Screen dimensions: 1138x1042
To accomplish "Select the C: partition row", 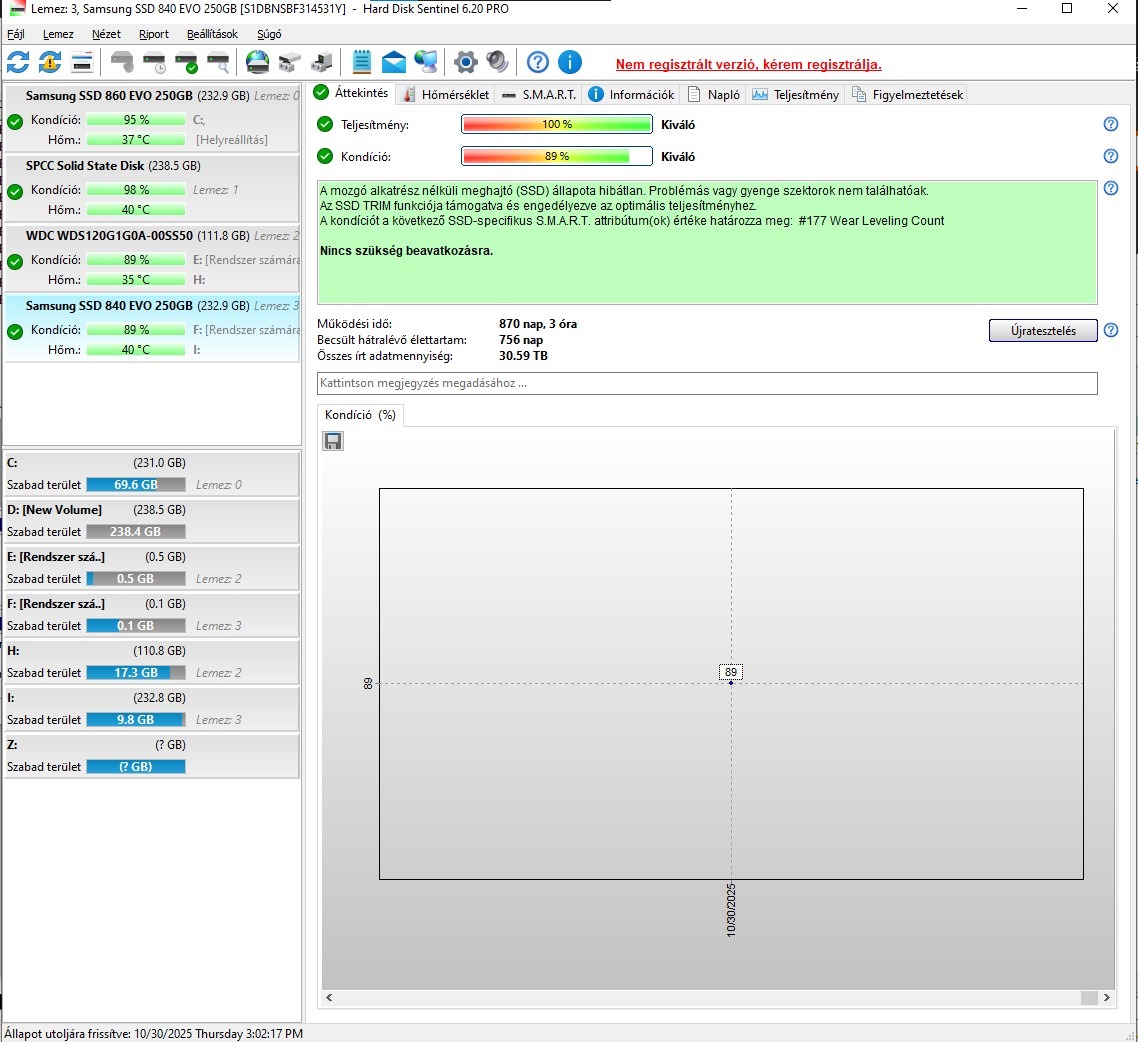I will click(x=152, y=473).
